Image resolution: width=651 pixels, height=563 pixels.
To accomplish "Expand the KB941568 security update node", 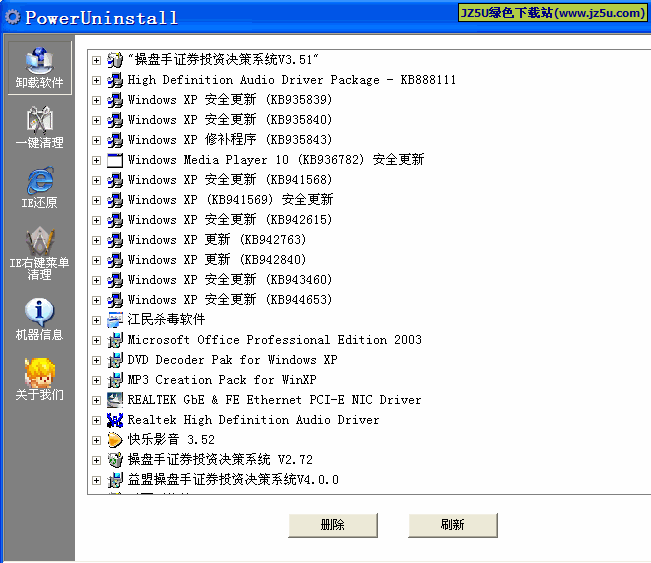I will click(x=96, y=180).
